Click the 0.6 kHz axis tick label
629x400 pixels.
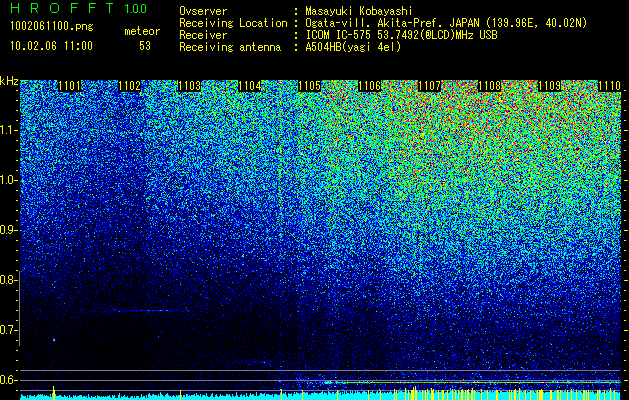click(x=8, y=380)
